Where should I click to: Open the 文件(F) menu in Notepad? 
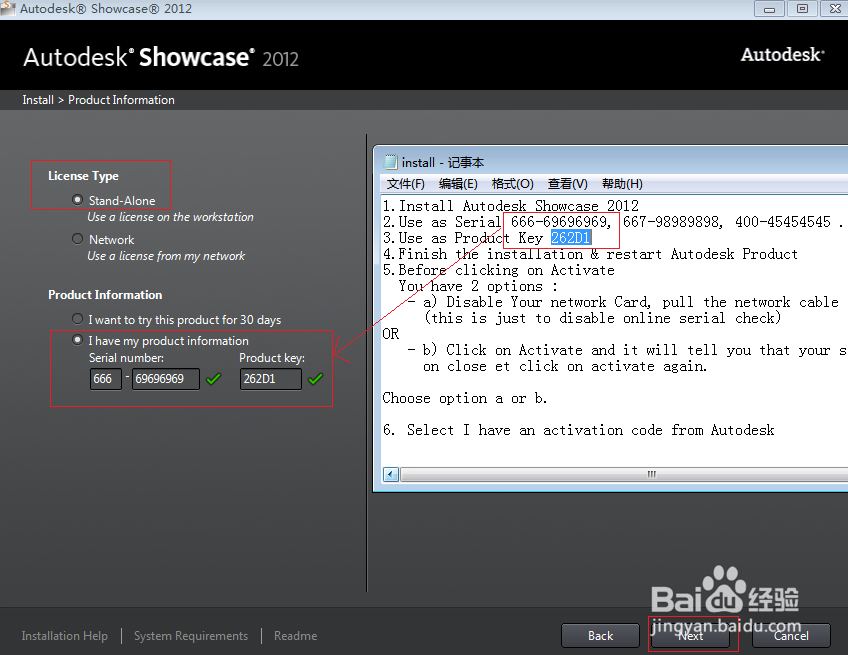[x=405, y=184]
